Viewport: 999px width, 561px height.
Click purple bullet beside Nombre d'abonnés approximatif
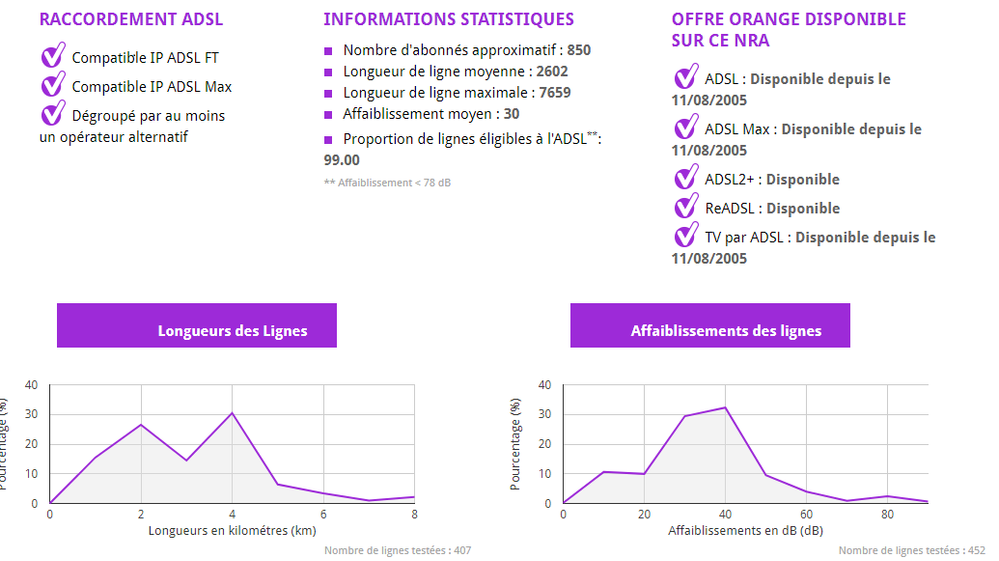(x=328, y=51)
